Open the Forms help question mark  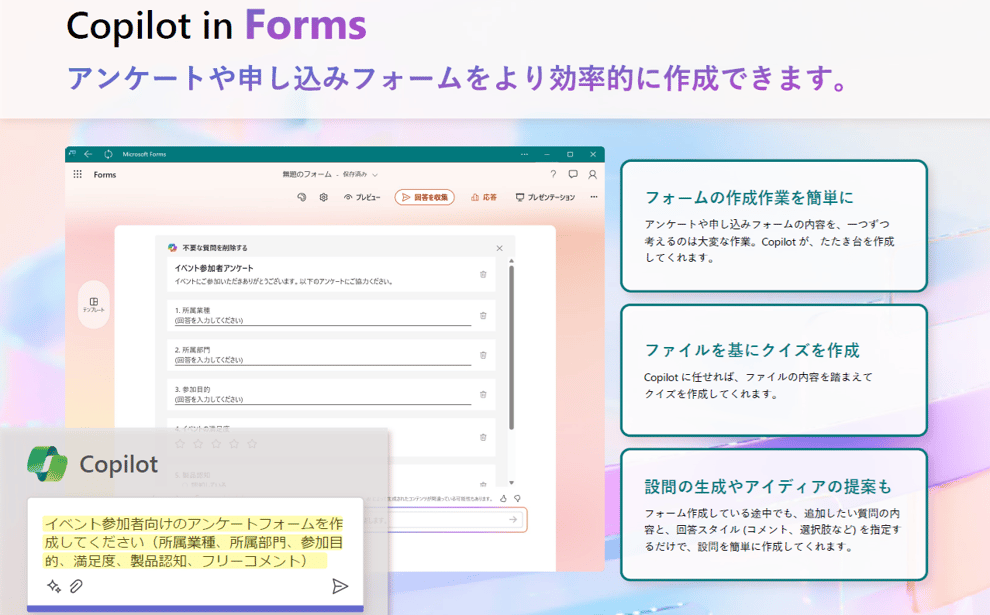(553, 174)
